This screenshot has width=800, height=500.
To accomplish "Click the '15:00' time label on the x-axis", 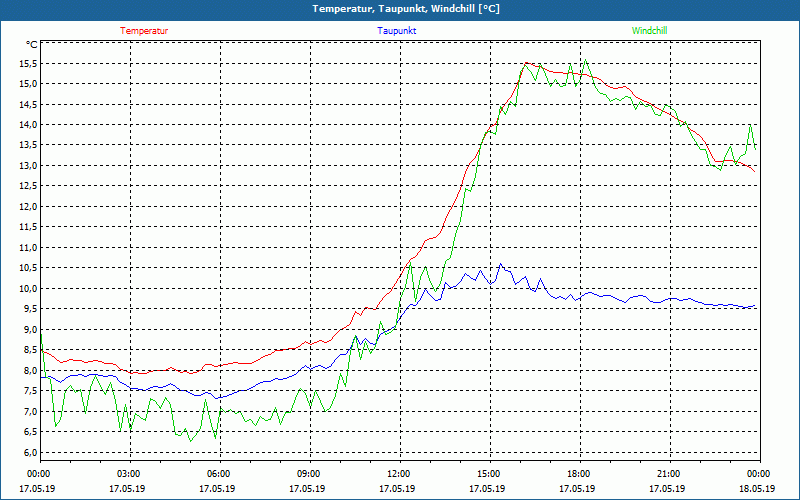I will (490, 474).
